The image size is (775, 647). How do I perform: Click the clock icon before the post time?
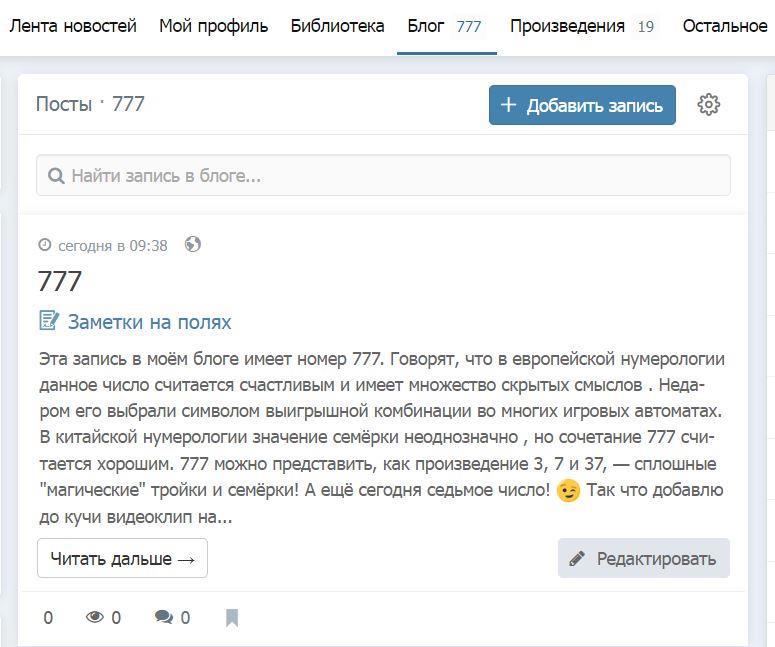point(44,245)
